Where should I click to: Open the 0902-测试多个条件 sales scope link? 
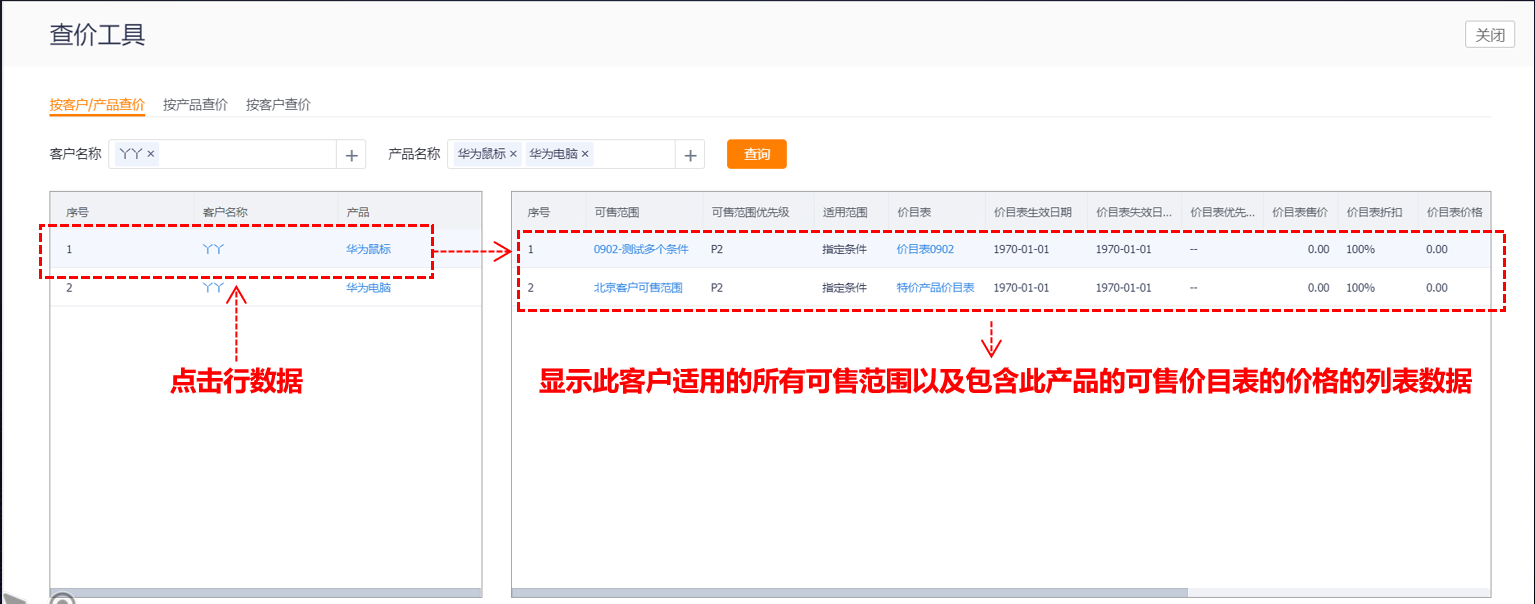[640, 249]
